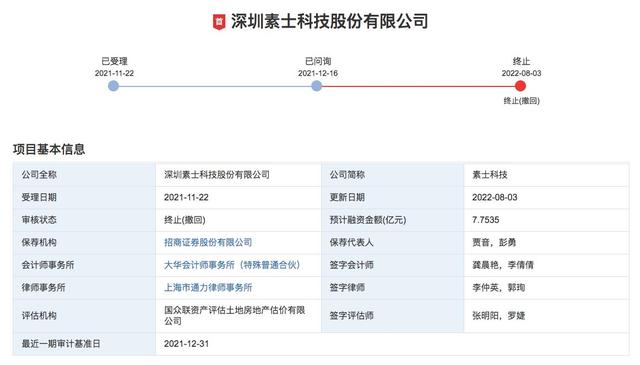Open the 大华会计师事务所（特殊普通合伙） link
640x365 pixels.
click(x=232, y=265)
